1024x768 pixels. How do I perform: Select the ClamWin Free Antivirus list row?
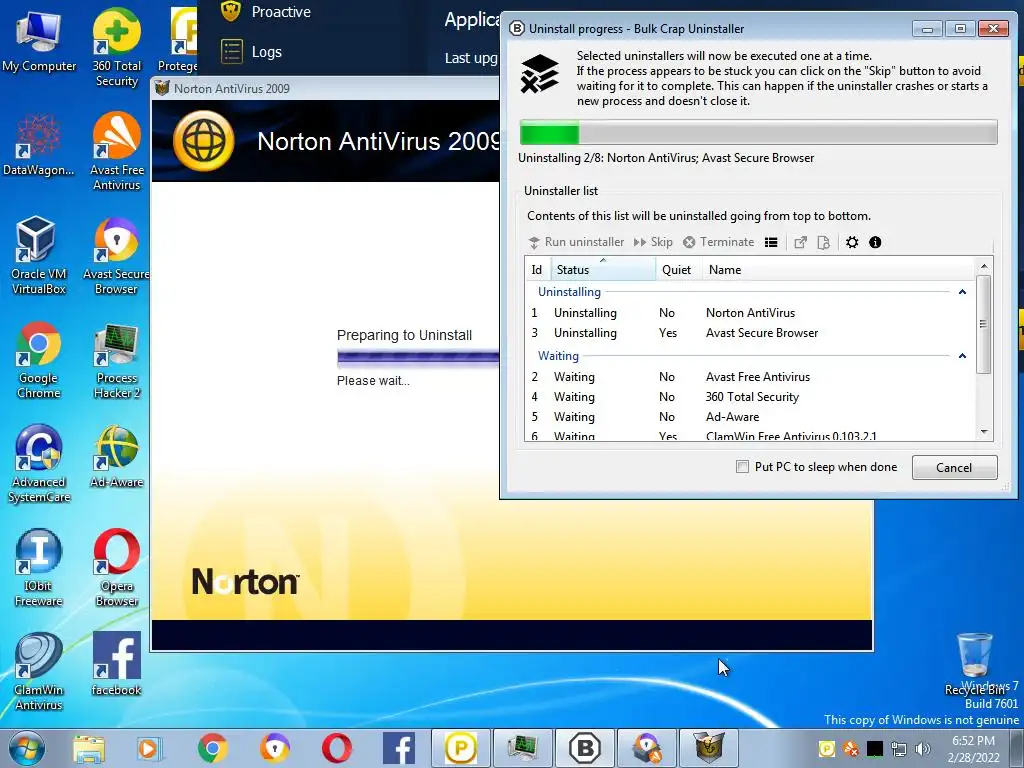point(750,435)
